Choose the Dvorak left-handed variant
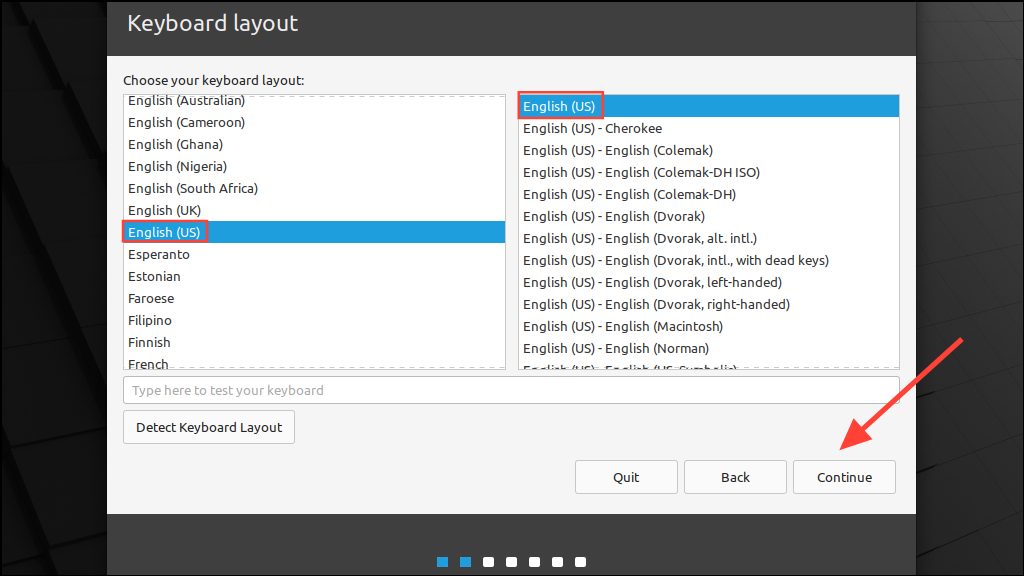The image size is (1024, 576). click(x=652, y=282)
